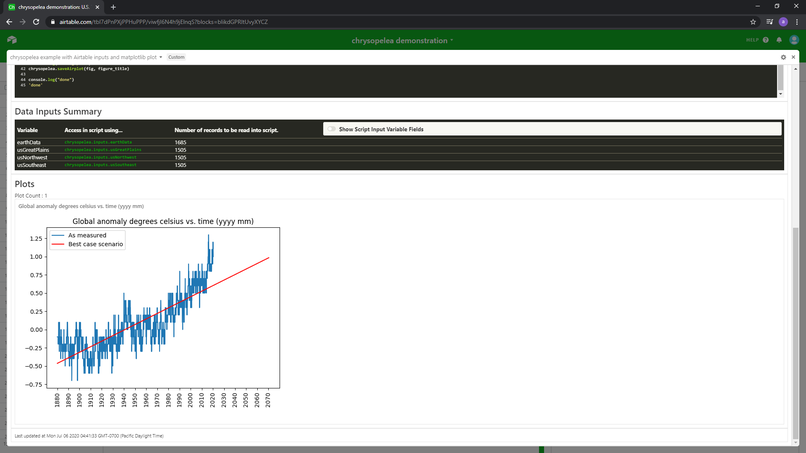Click the Data Inputs Summary heading
The width and height of the screenshot is (806, 453).
58,112
